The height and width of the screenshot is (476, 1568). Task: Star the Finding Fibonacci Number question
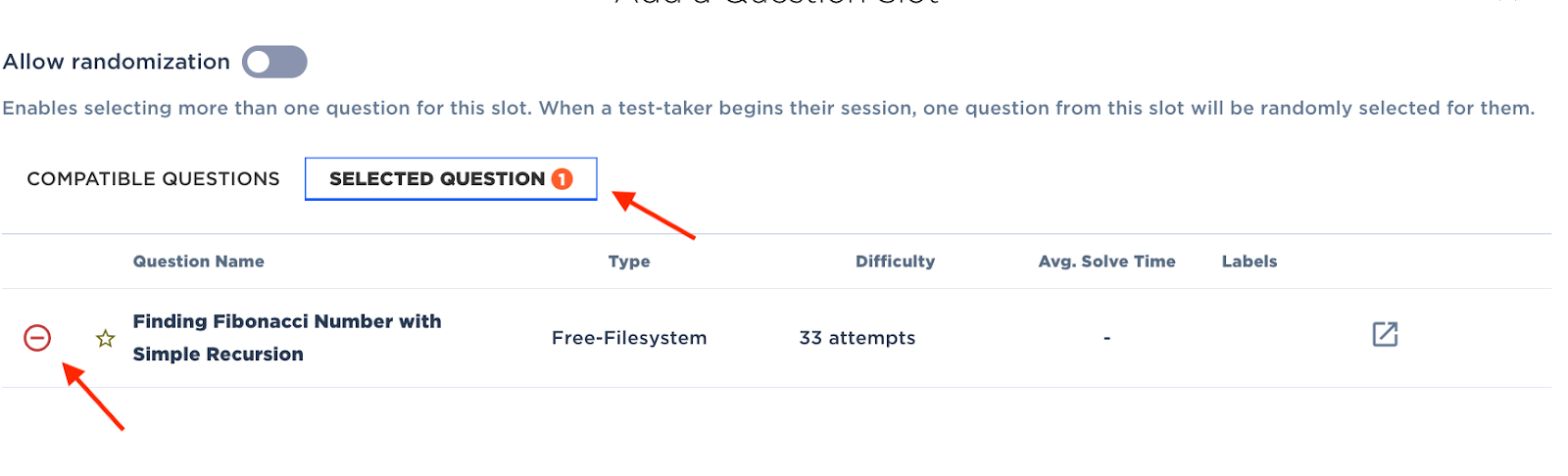[106, 339]
